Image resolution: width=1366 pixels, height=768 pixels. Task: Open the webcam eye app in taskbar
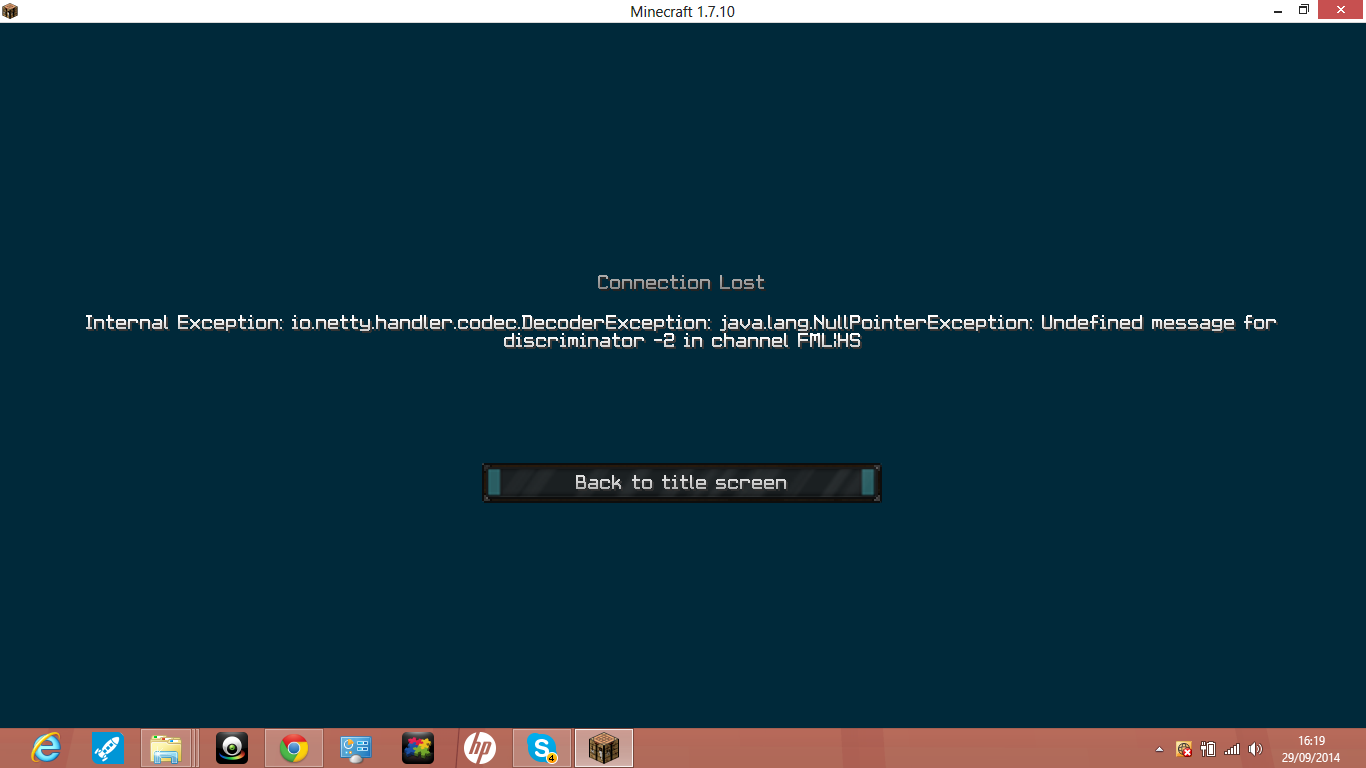coord(232,748)
